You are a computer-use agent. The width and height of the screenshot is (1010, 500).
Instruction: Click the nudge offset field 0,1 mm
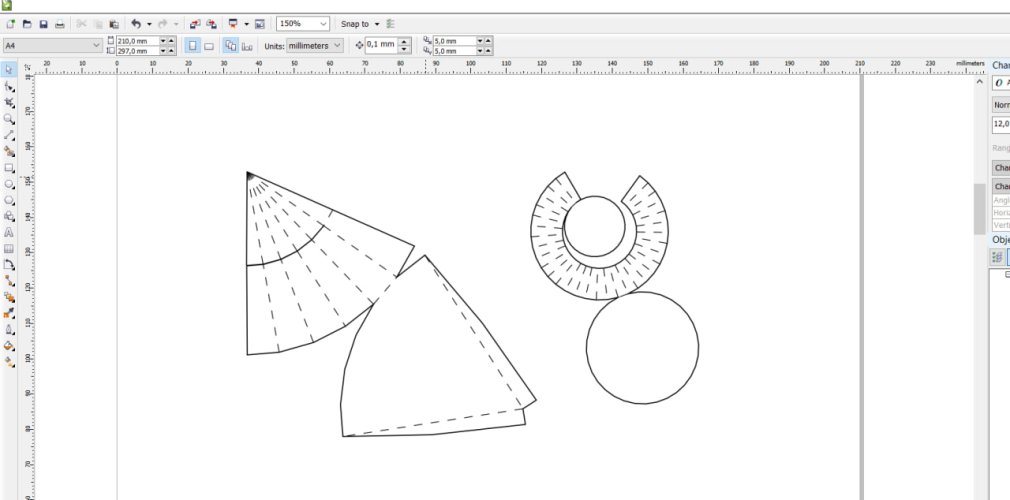(381, 45)
